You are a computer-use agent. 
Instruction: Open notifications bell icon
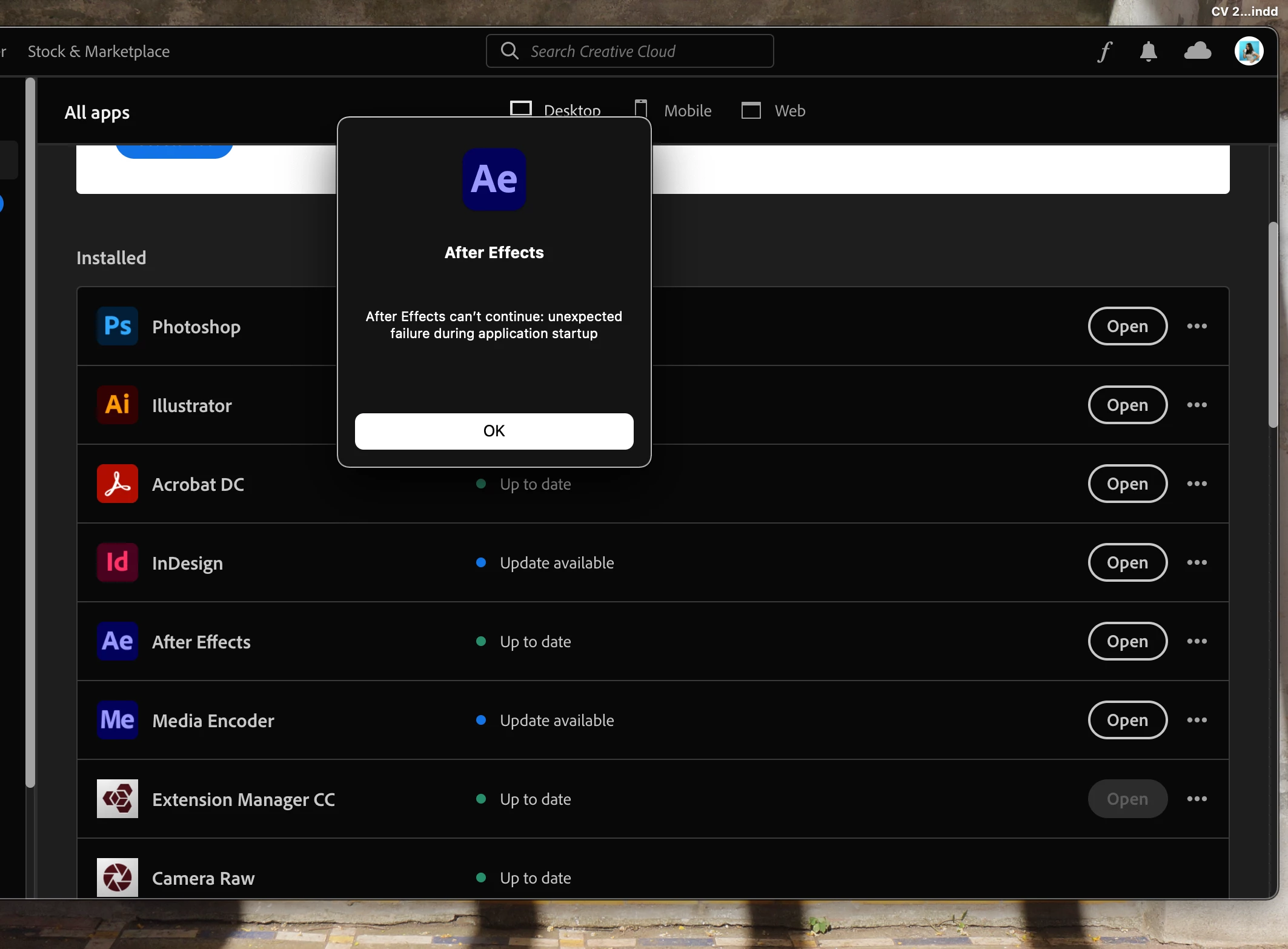pos(1148,52)
